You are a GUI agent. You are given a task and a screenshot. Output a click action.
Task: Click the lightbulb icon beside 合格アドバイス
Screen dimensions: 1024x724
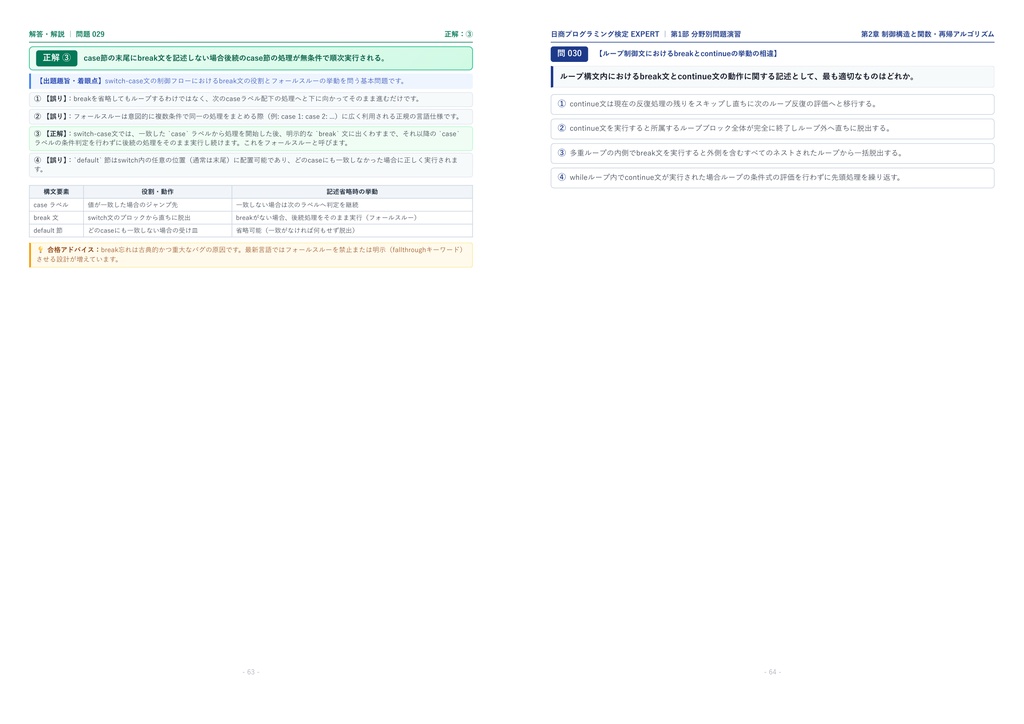40,250
